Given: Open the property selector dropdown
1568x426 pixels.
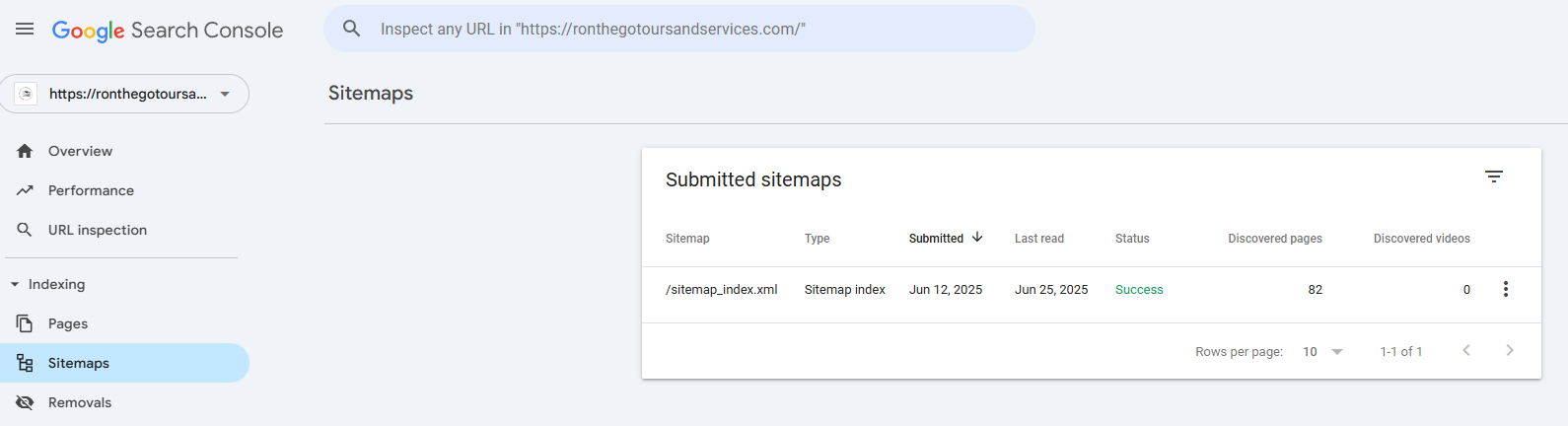Looking at the screenshot, I should tap(124, 94).
